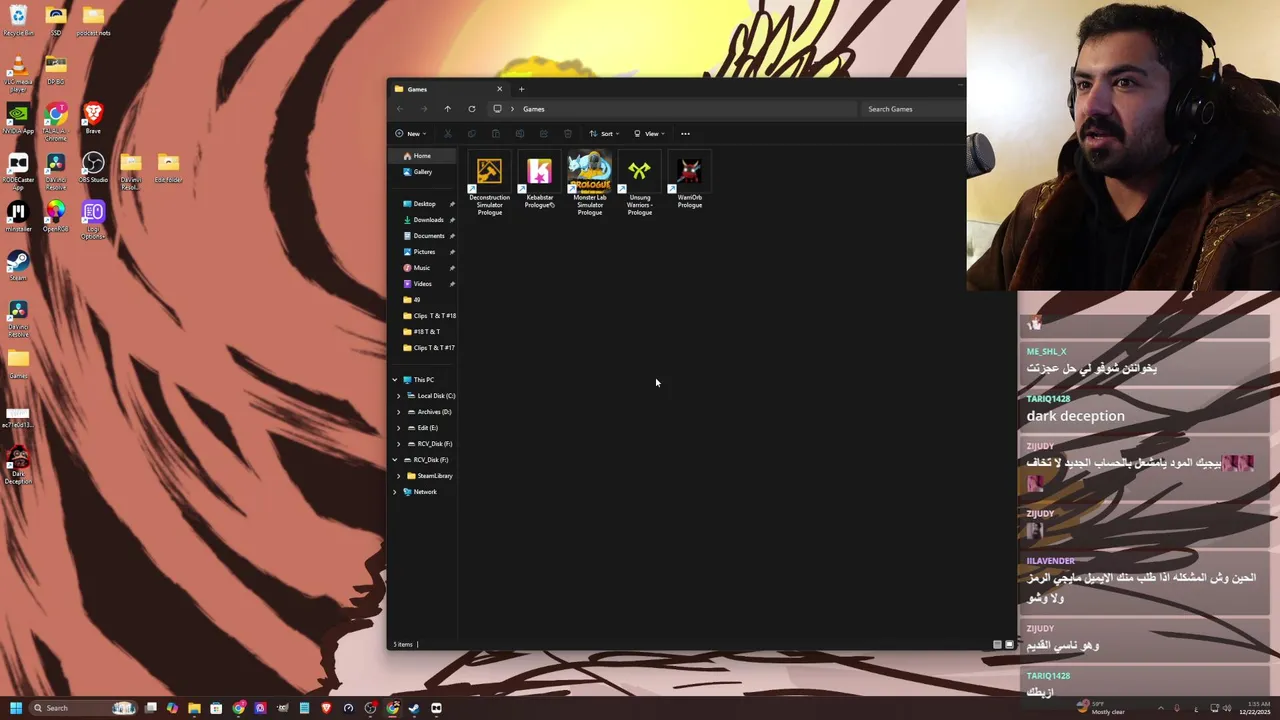Open Microsoft Store from the taskbar
The width and height of the screenshot is (1280, 720).
coord(216,708)
